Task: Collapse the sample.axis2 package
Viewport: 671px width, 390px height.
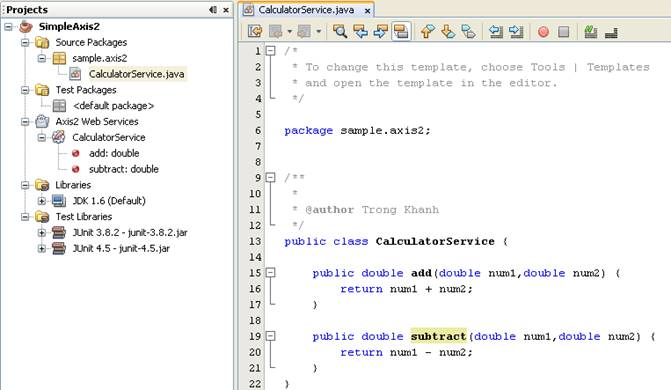Action: pos(42,58)
